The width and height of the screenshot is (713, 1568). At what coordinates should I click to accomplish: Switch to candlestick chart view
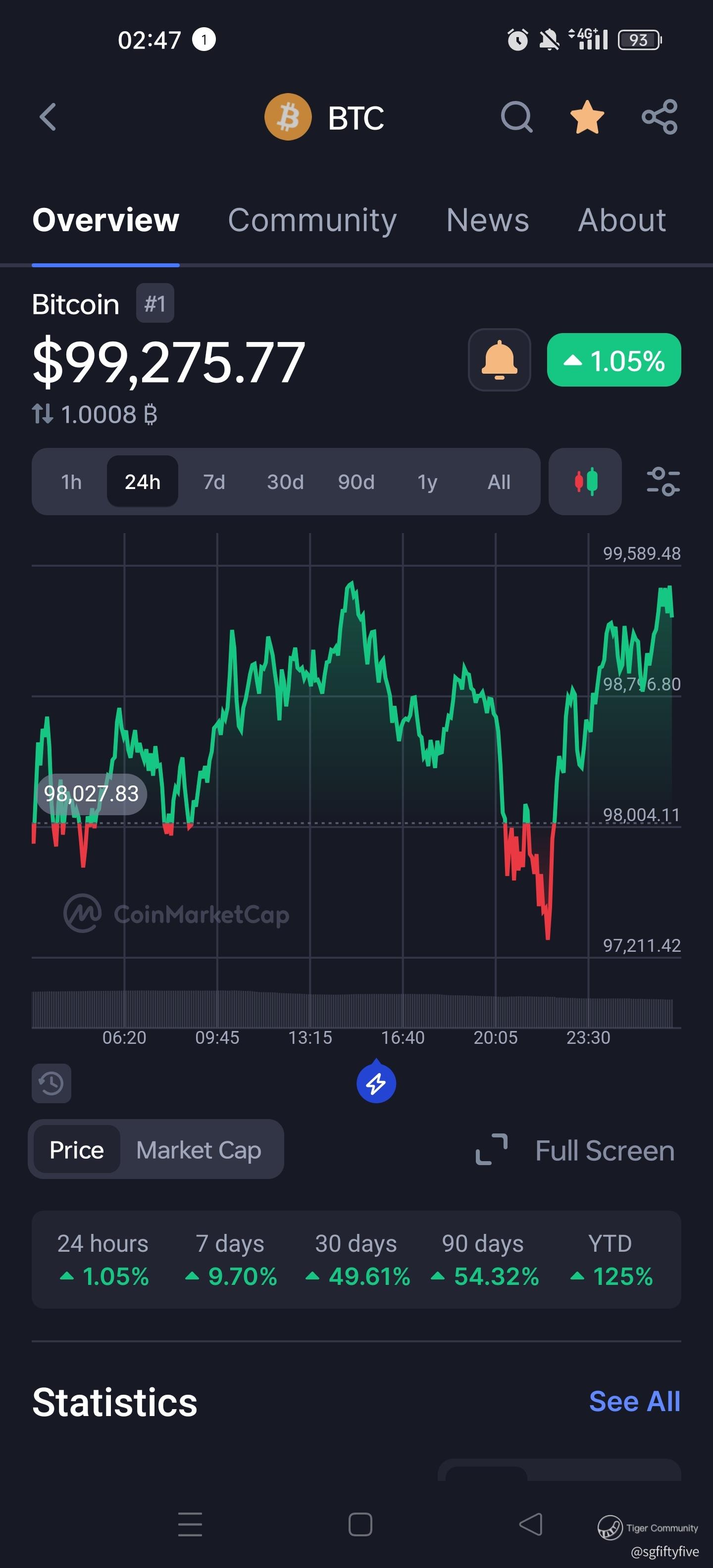point(585,482)
